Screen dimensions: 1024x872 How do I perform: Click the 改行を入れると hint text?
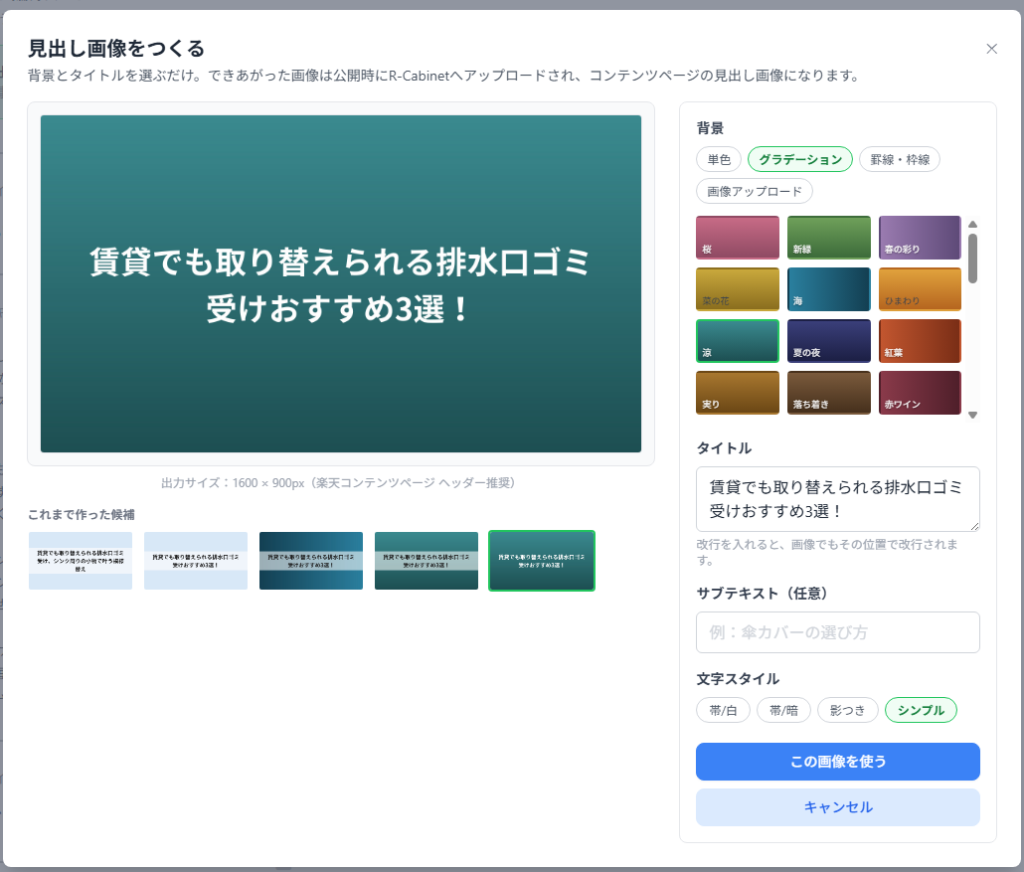pyautogui.click(x=827, y=552)
